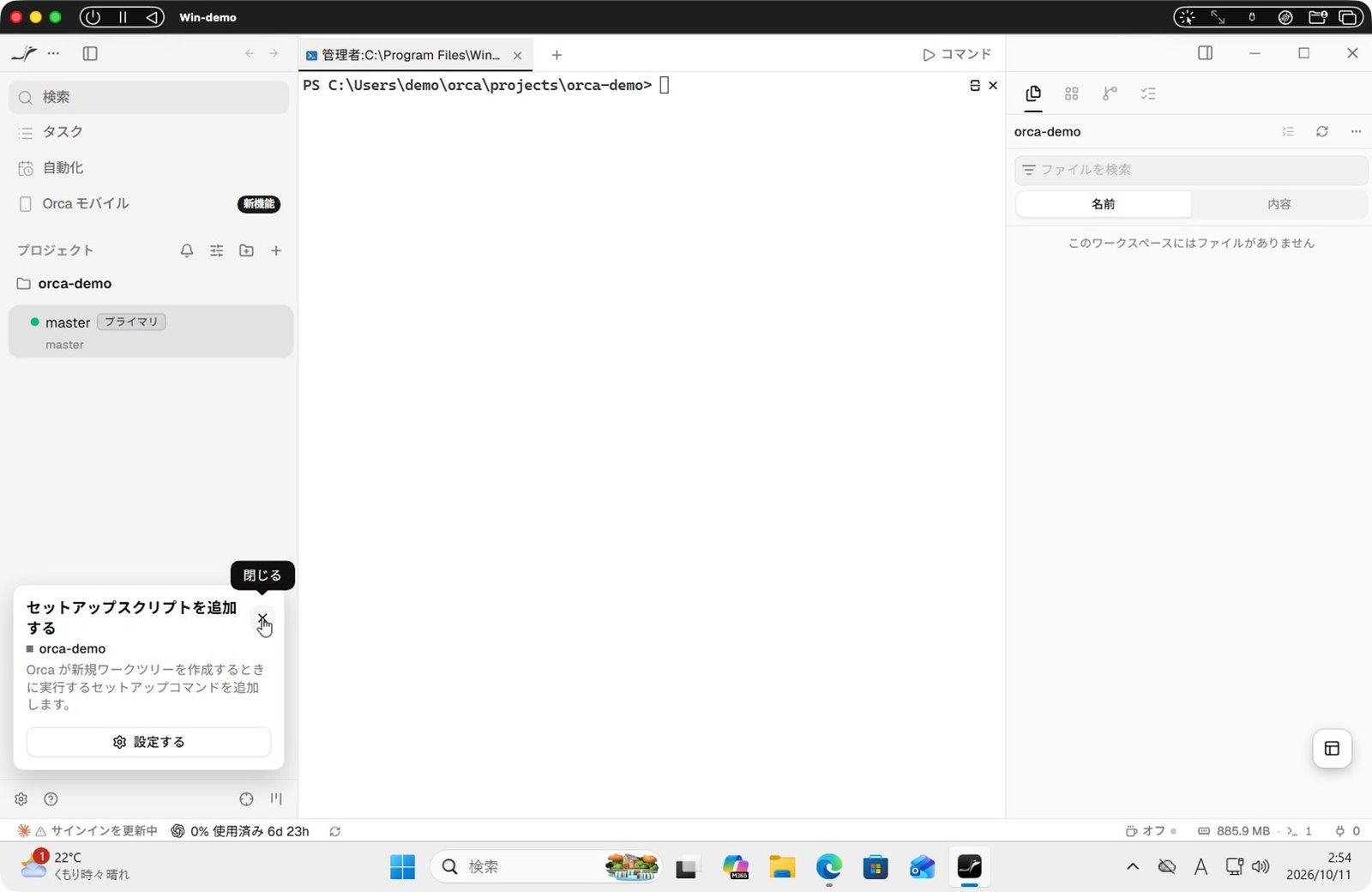Switch file search mode to 内容
The width and height of the screenshot is (1372, 892).
(1279, 204)
